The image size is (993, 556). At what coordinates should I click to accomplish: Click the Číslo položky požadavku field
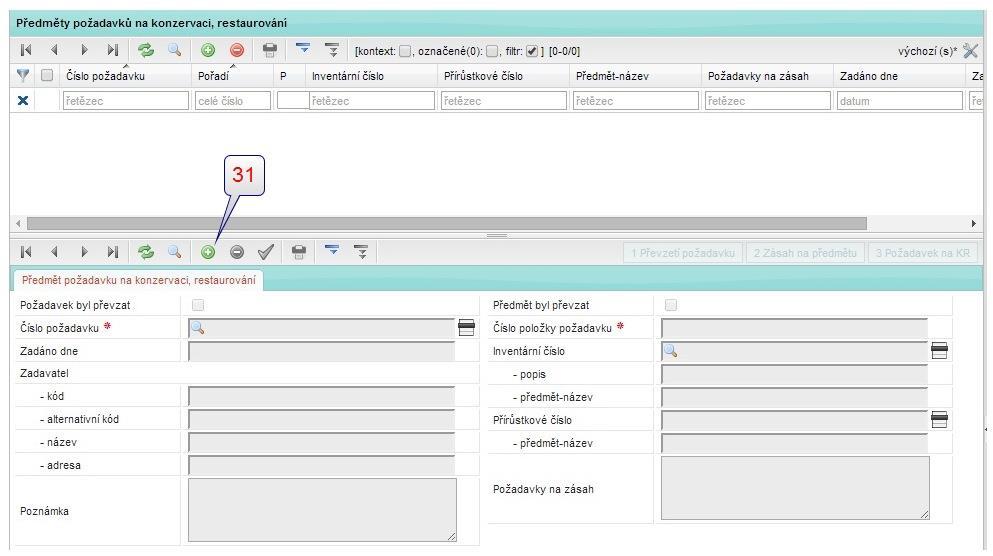(794, 328)
